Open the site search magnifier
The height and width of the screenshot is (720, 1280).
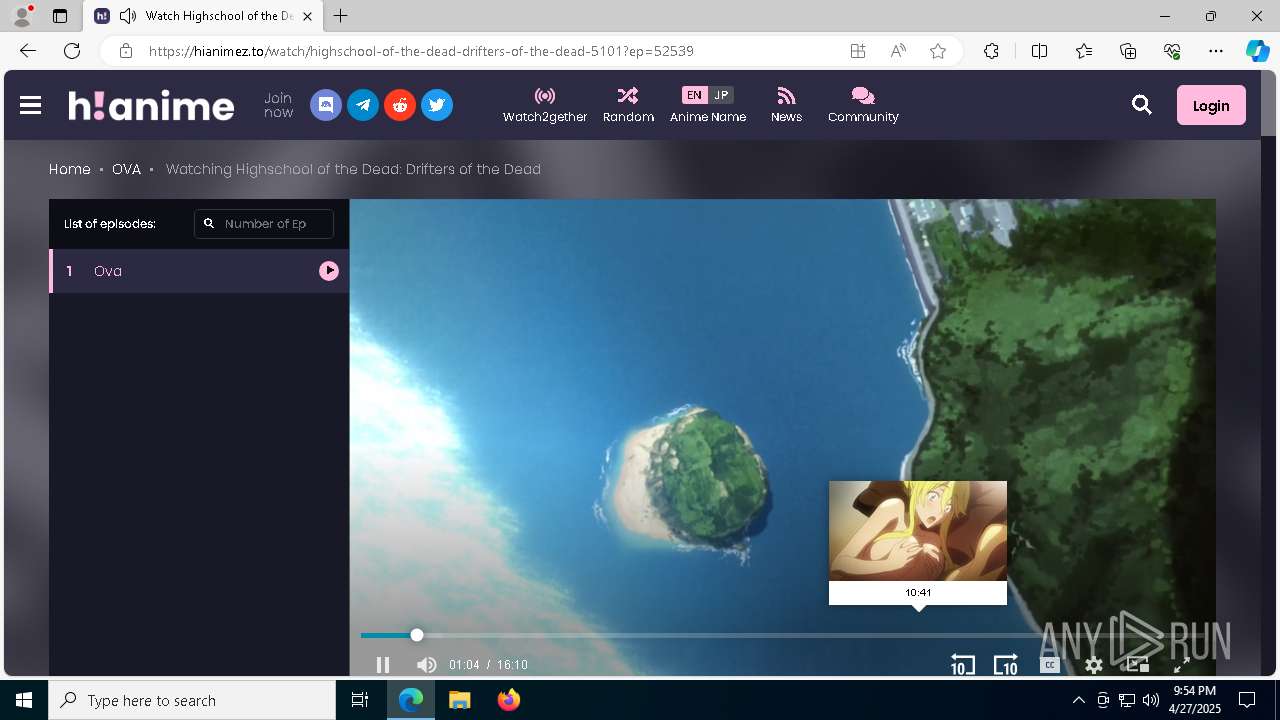tap(1142, 105)
